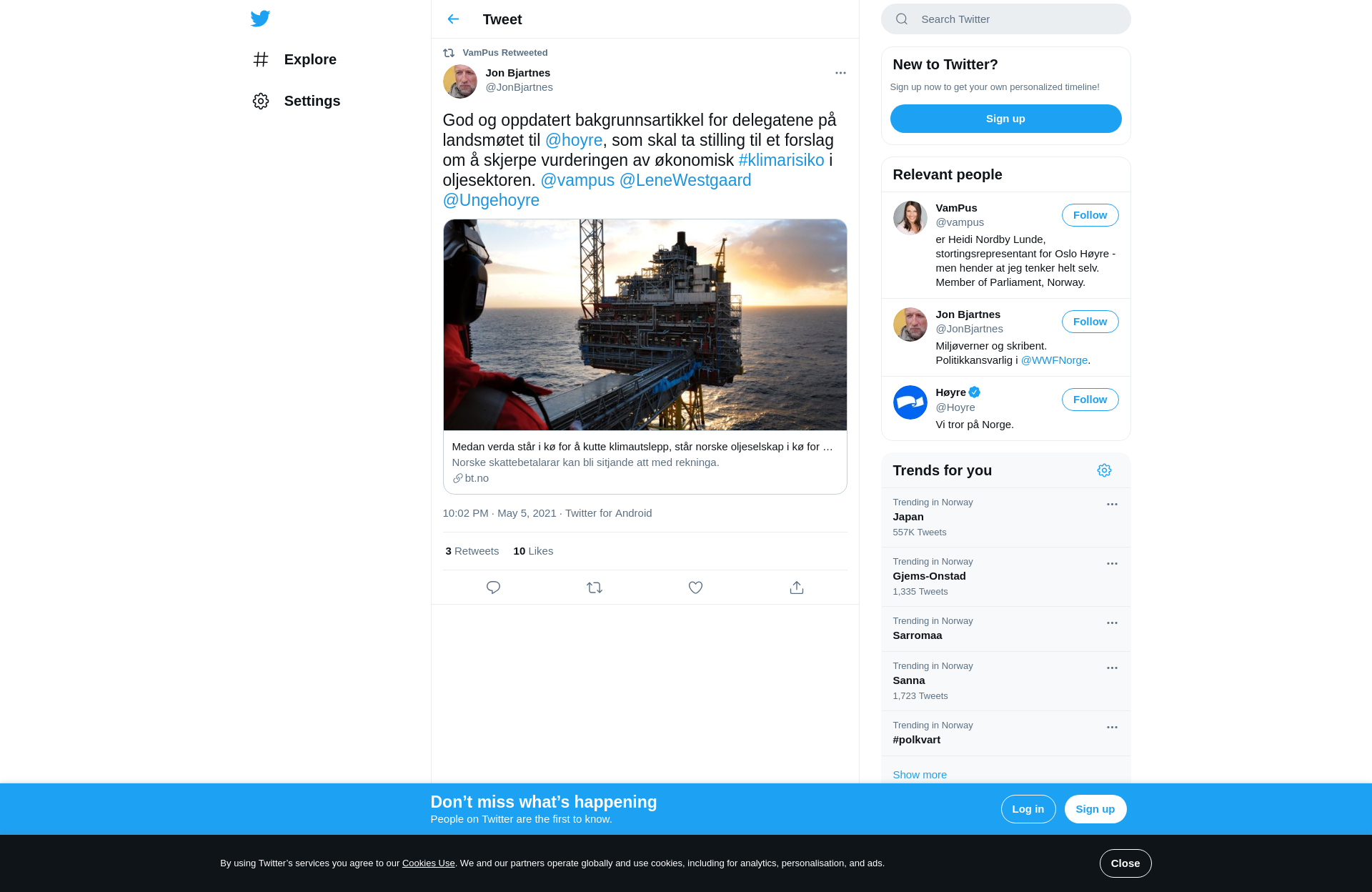Image resolution: width=1372 pixels, height=892 pixels.
Task: Follow Jon Bjartnes
Action: coord(1090,322)
